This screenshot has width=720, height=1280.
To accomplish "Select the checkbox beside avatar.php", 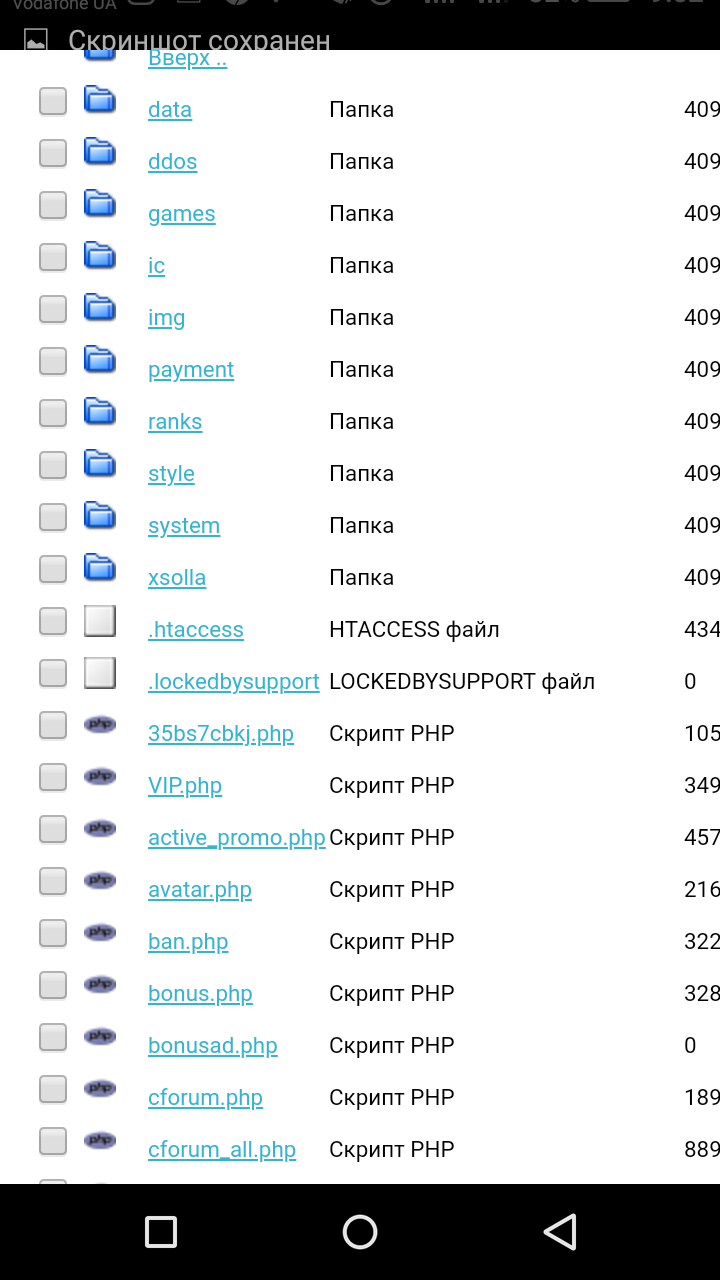I will tap(53, 881).
